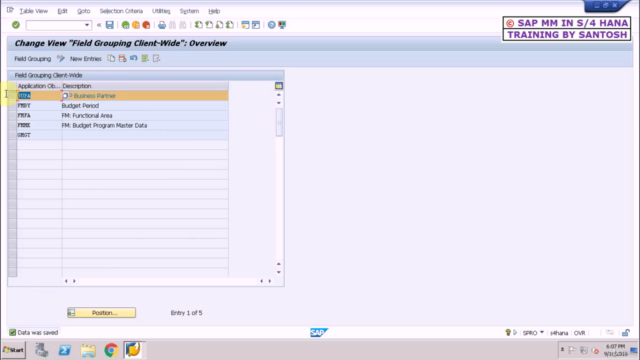Select the FMFA Functional Area row selector
This screenshot has height=360, width=640.
point(12,116)
